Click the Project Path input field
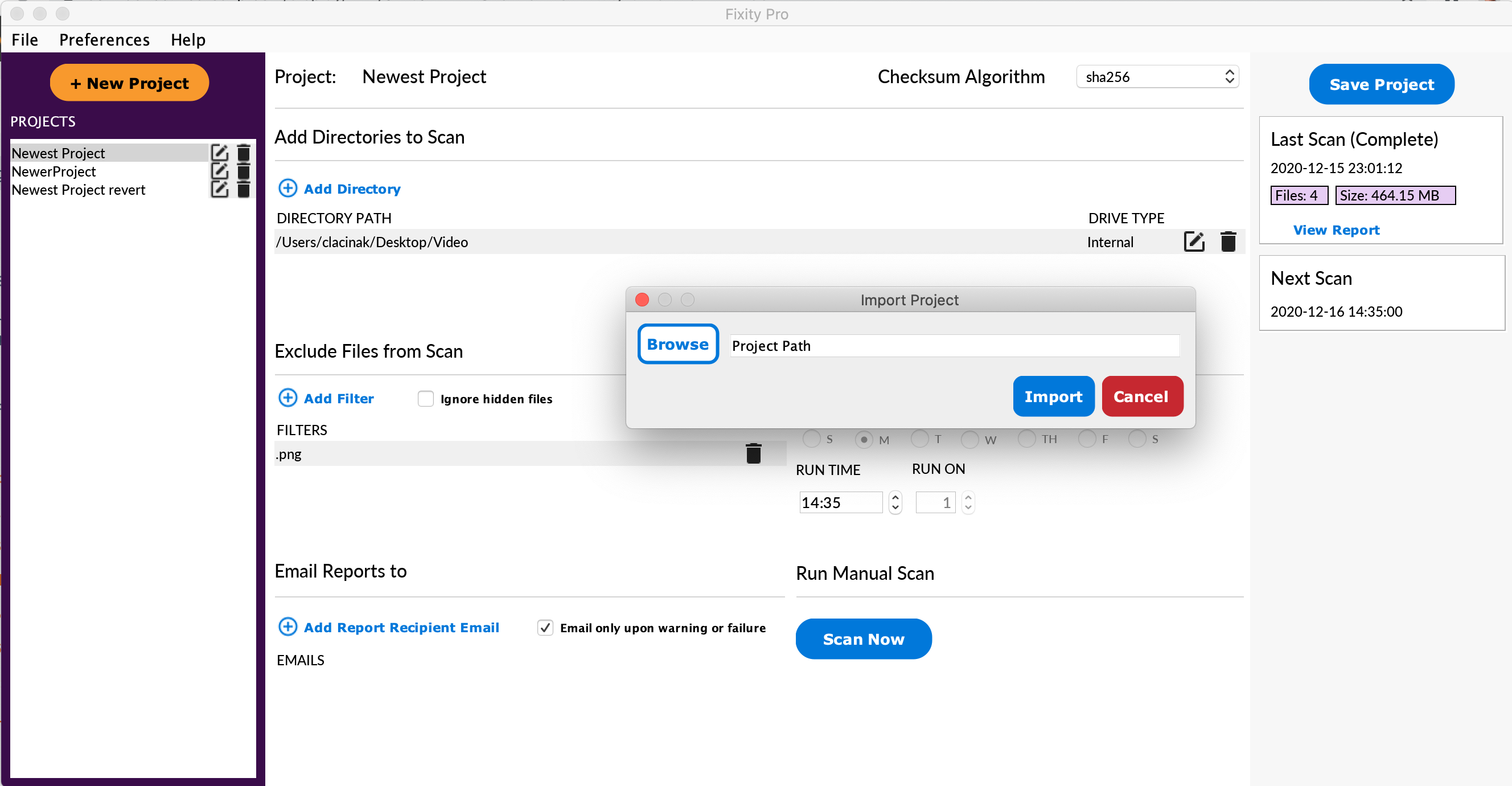The height and width of the screenshot is (786, 1512). (954, 345)
